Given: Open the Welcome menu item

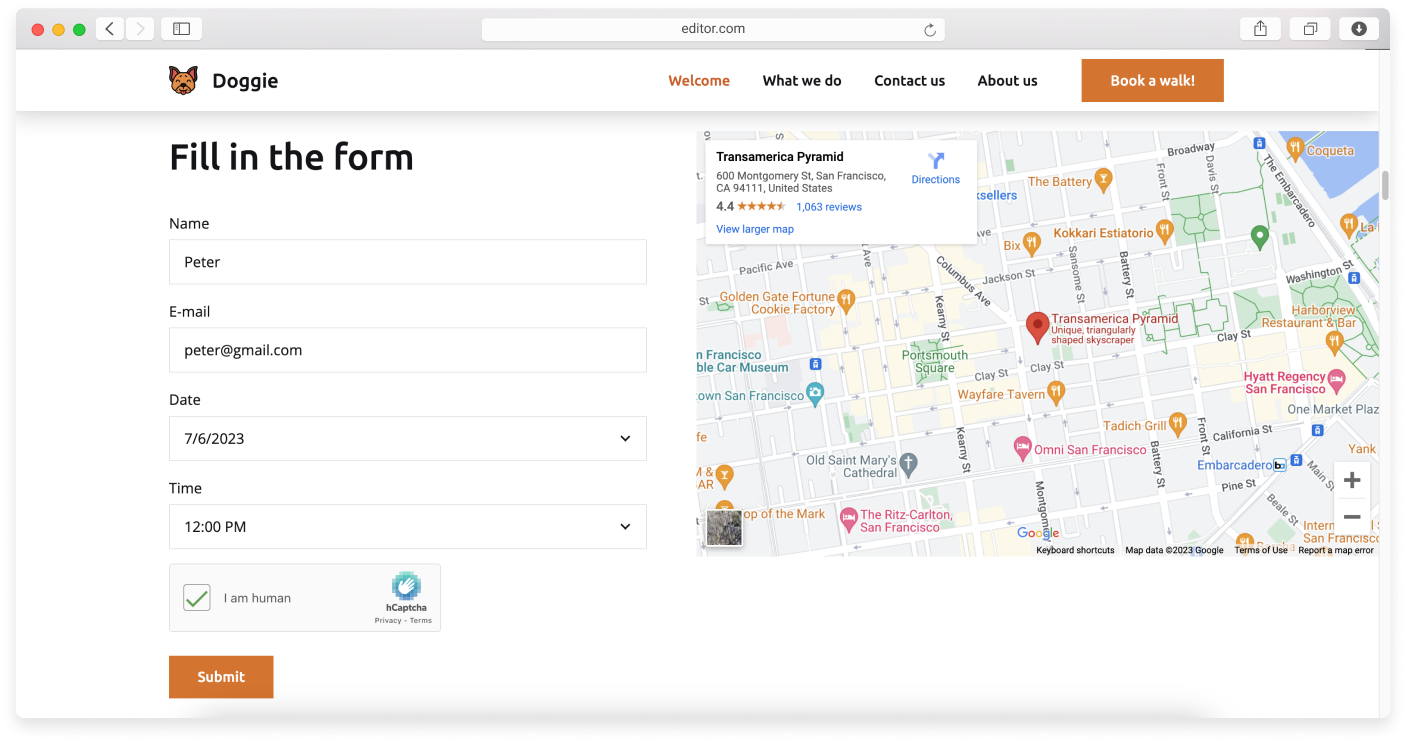Looking at the screenshot, I should tap(699, 81).
